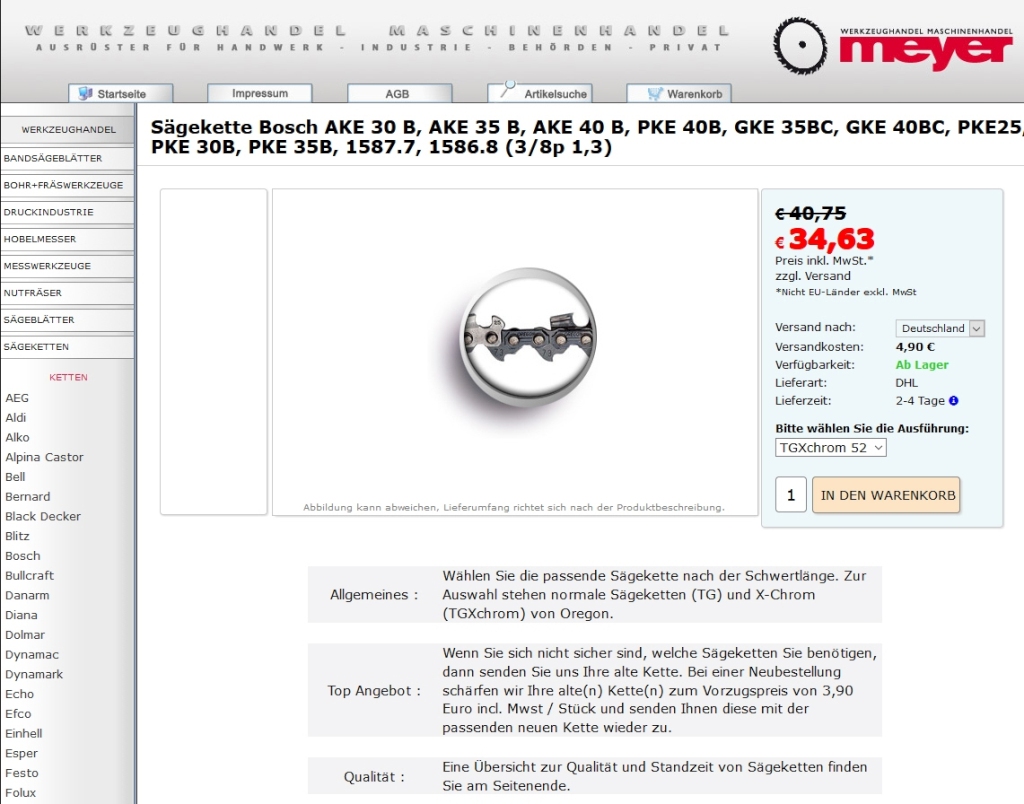This screenshot has width=1024, height=804.
Task: Select Bosch brand link
Action: pos(23,556)
